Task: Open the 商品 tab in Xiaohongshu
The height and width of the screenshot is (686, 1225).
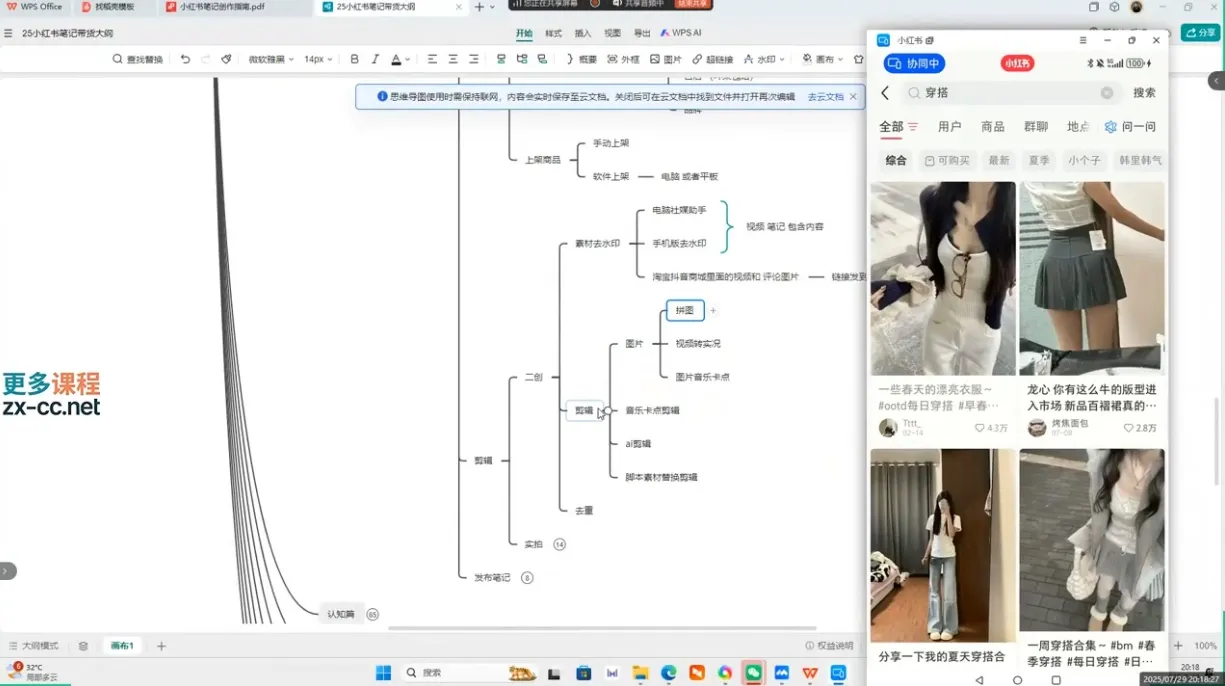Action: click(x=992, y=126)
